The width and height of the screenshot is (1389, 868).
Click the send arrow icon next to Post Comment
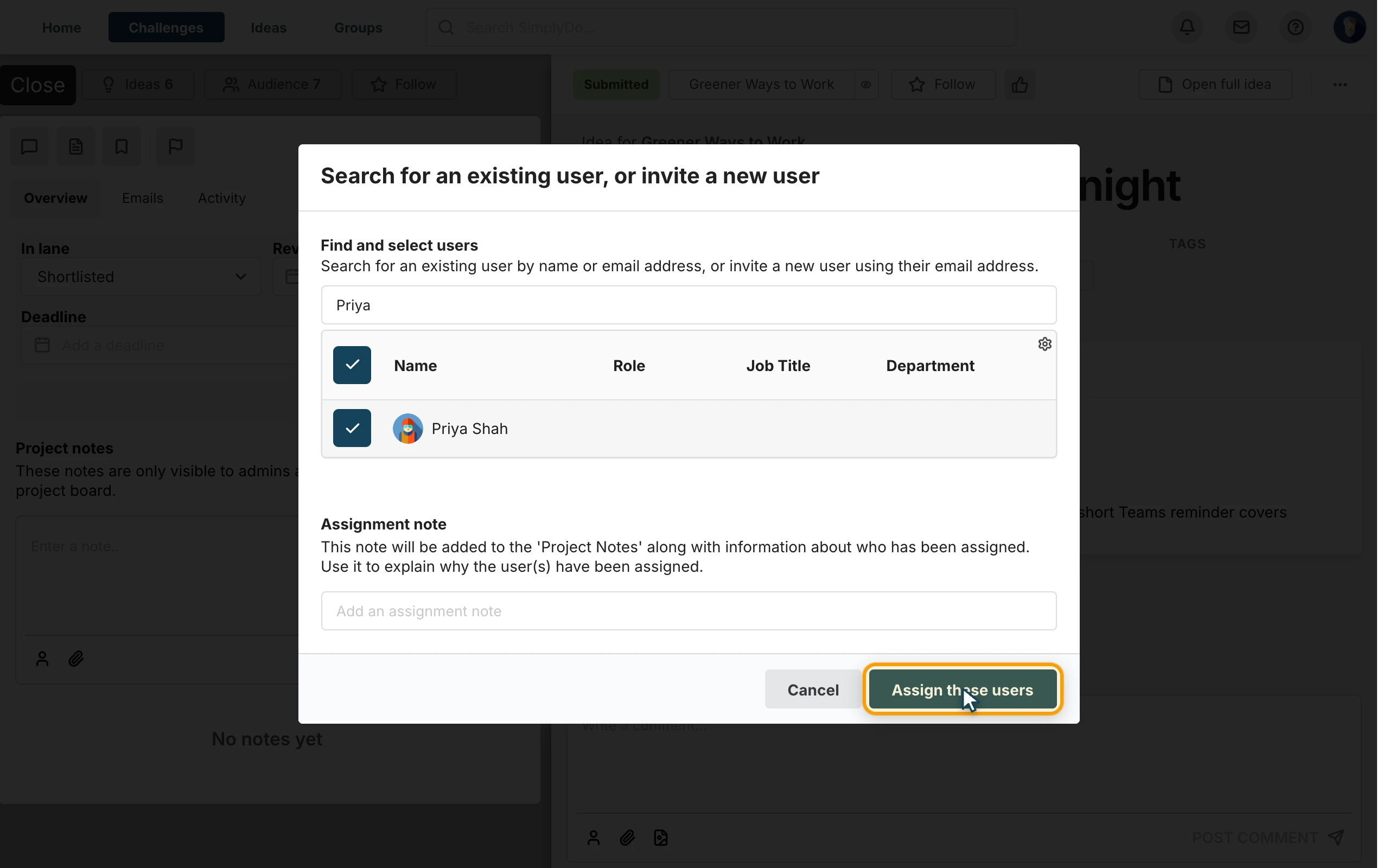click(x=1336, y=837)
